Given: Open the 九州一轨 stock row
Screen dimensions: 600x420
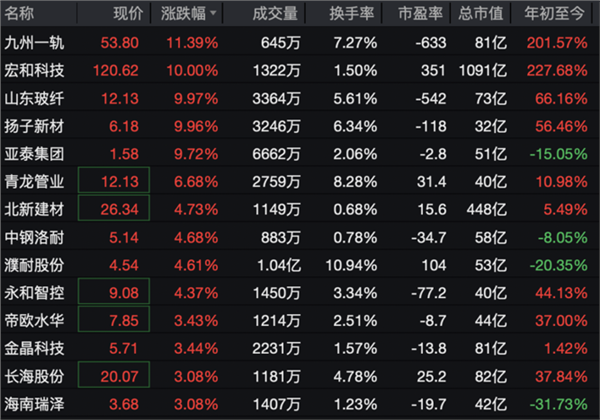Looking at the screenshot, I should [34, 44].
